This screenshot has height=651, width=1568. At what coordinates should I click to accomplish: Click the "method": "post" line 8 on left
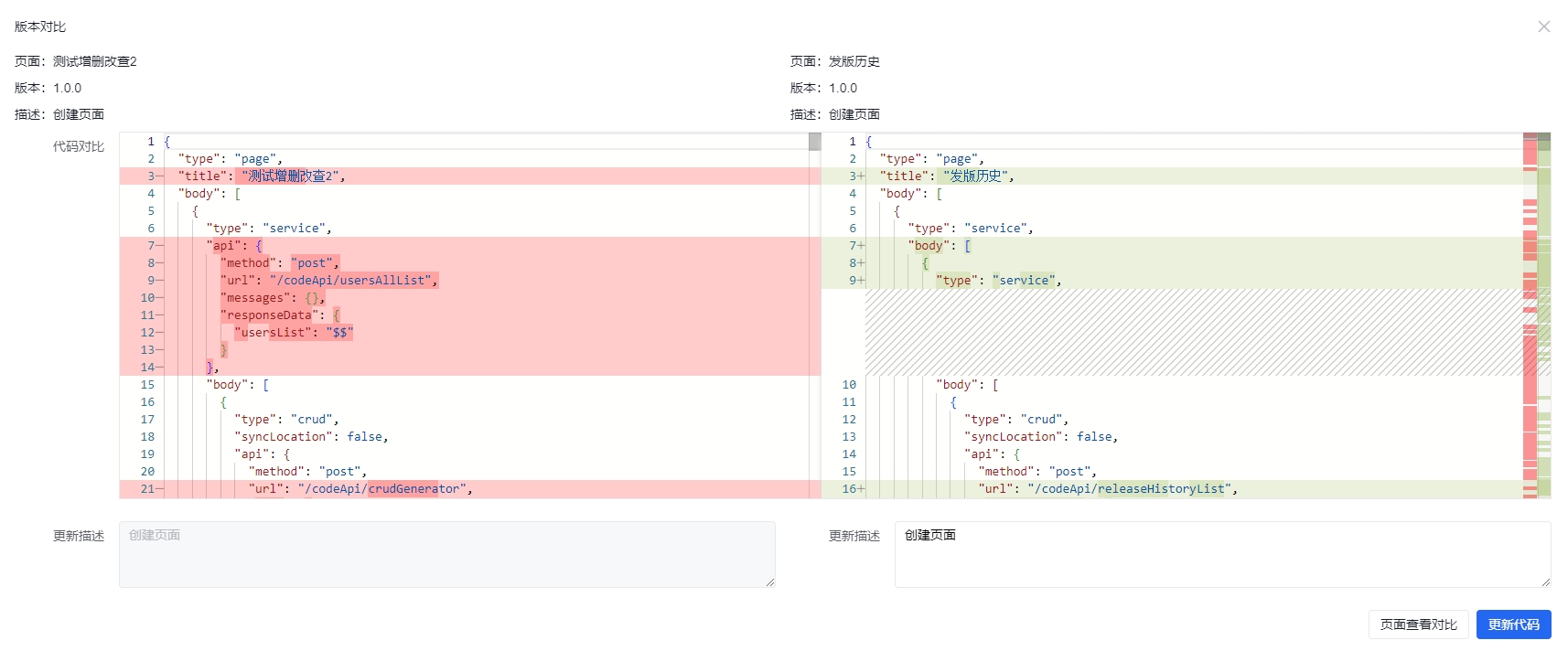469,263
